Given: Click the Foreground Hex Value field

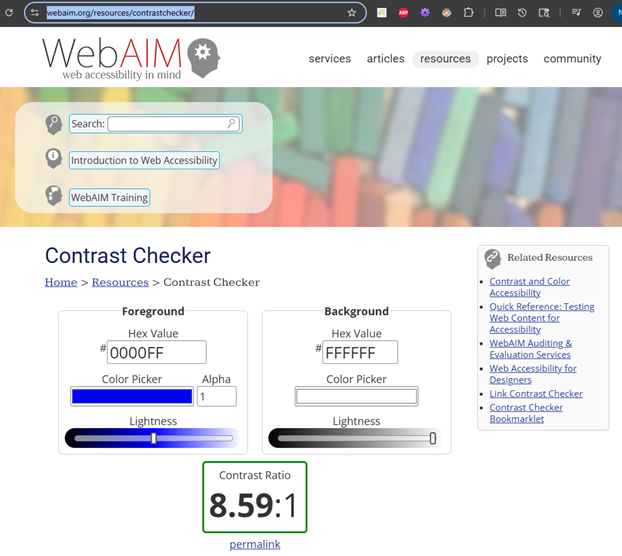Looking at the screenshot, I should (157, 352).
